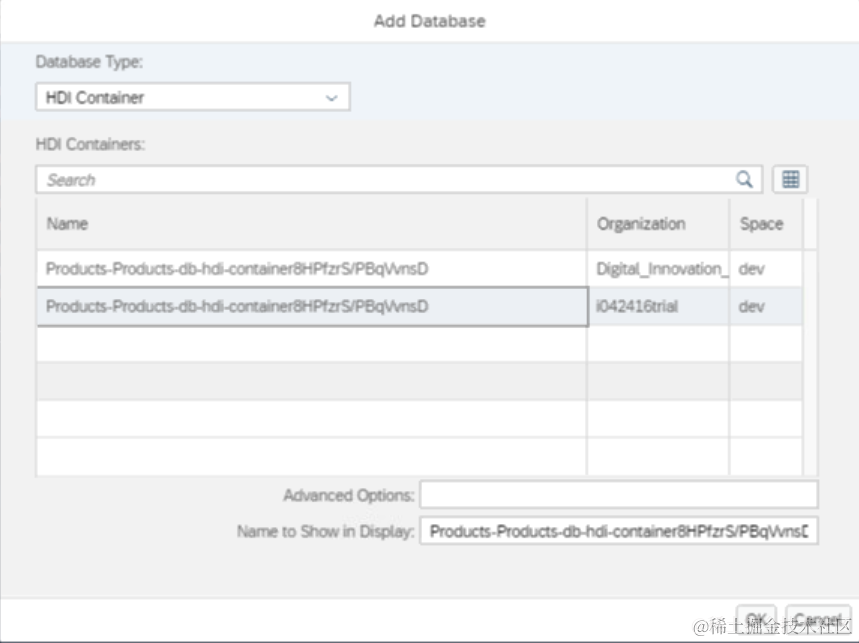Cancel the Add Database dialog
The width and height of the screenshot is (859, 643).
click(817, 620)
